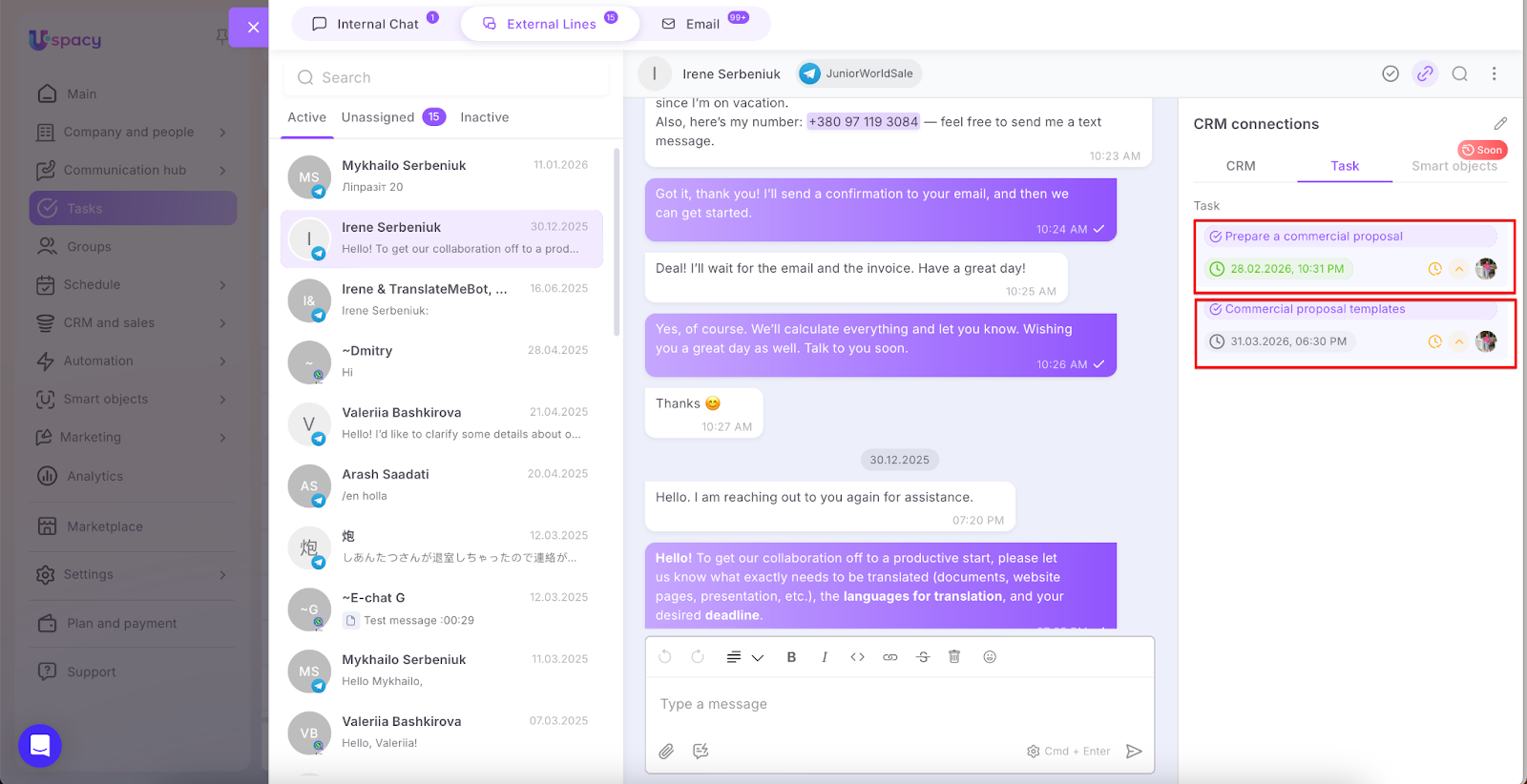
Task: Click the Type a message field
Action: point(897,705)
